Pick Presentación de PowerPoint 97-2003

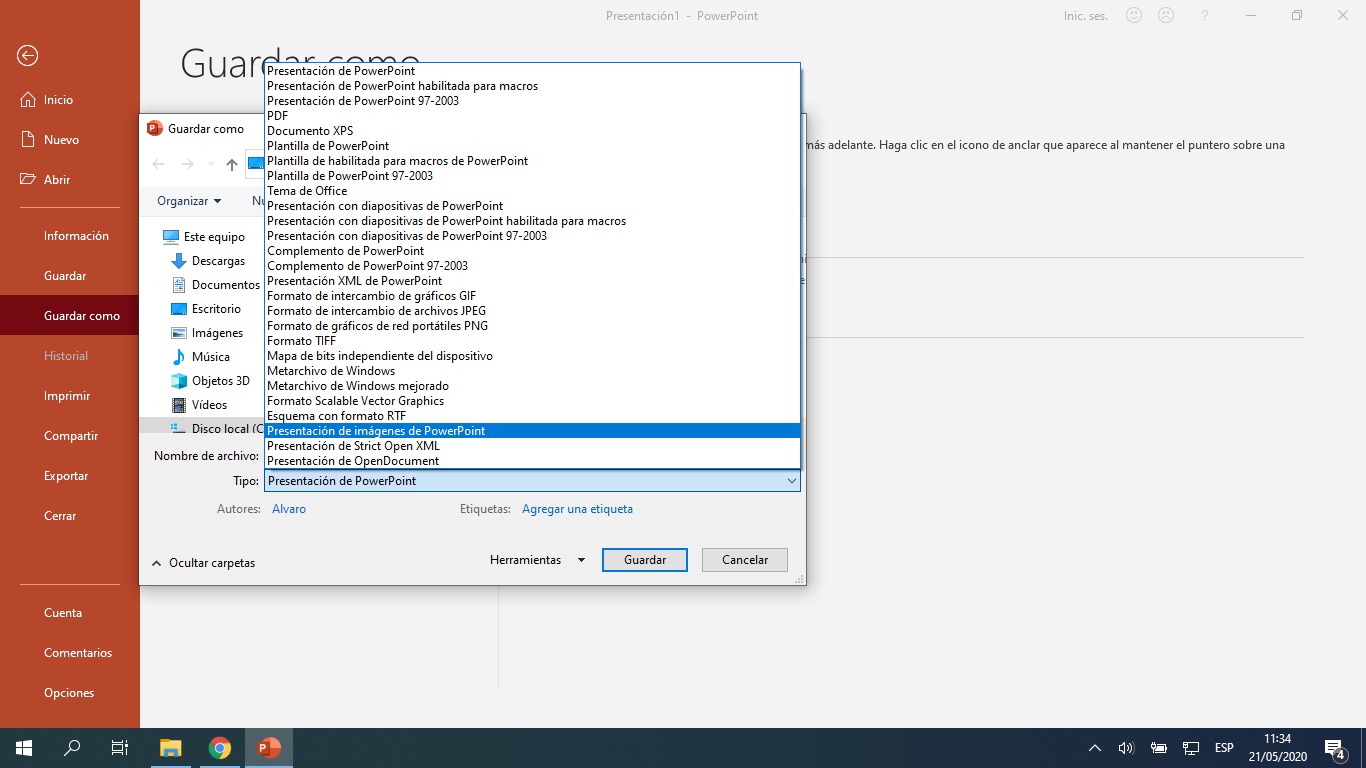[x=532, y=101]
